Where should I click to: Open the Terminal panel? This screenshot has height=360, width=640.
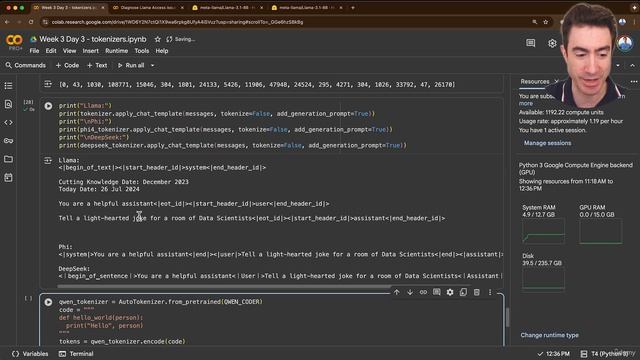coord(76,354)
